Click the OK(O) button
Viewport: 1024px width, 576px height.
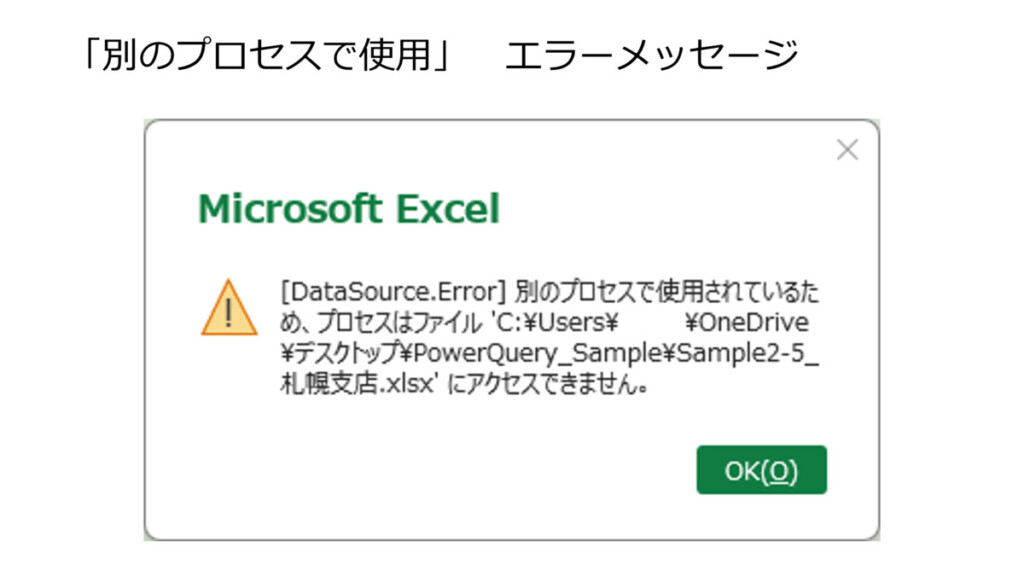[761, 470]
